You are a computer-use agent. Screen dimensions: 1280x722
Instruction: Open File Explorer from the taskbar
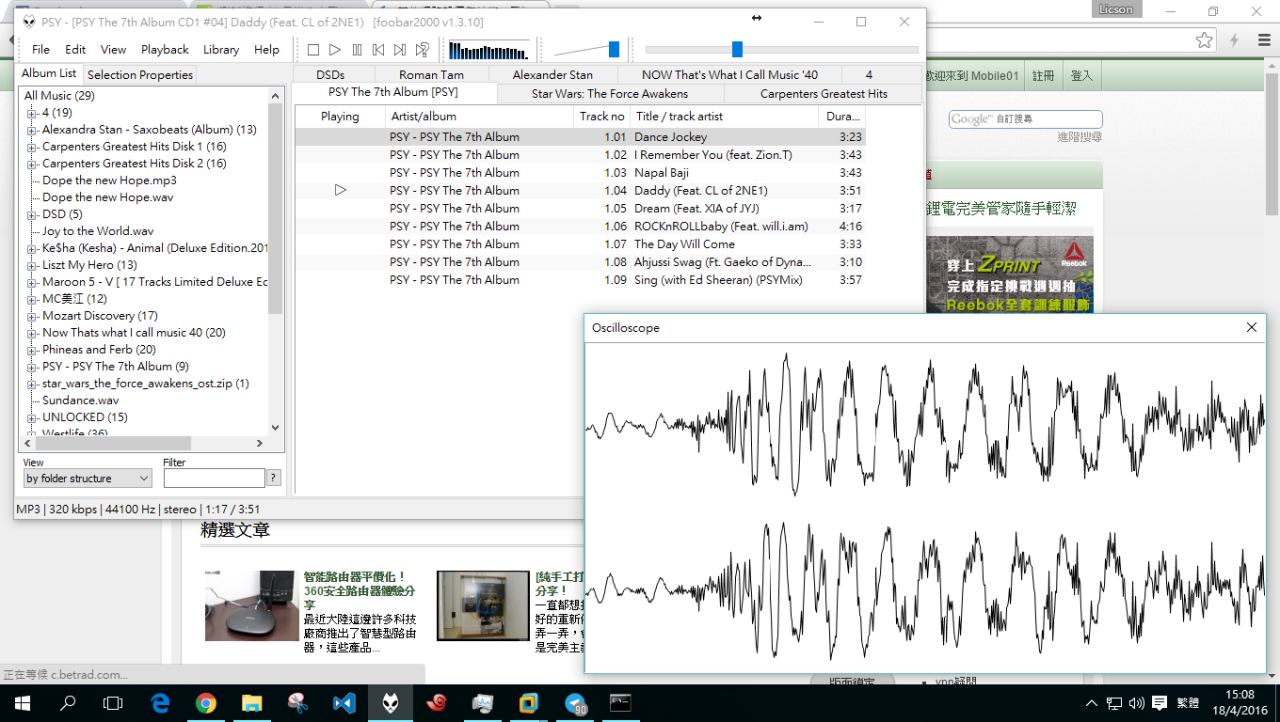(x=251, y=703)
